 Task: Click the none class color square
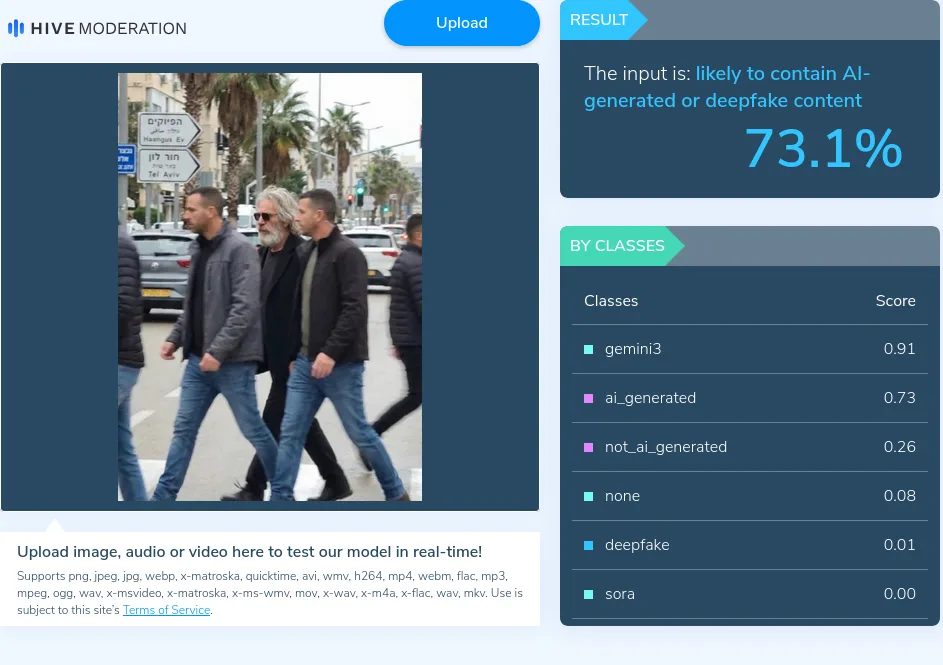(x=589, y=497)
